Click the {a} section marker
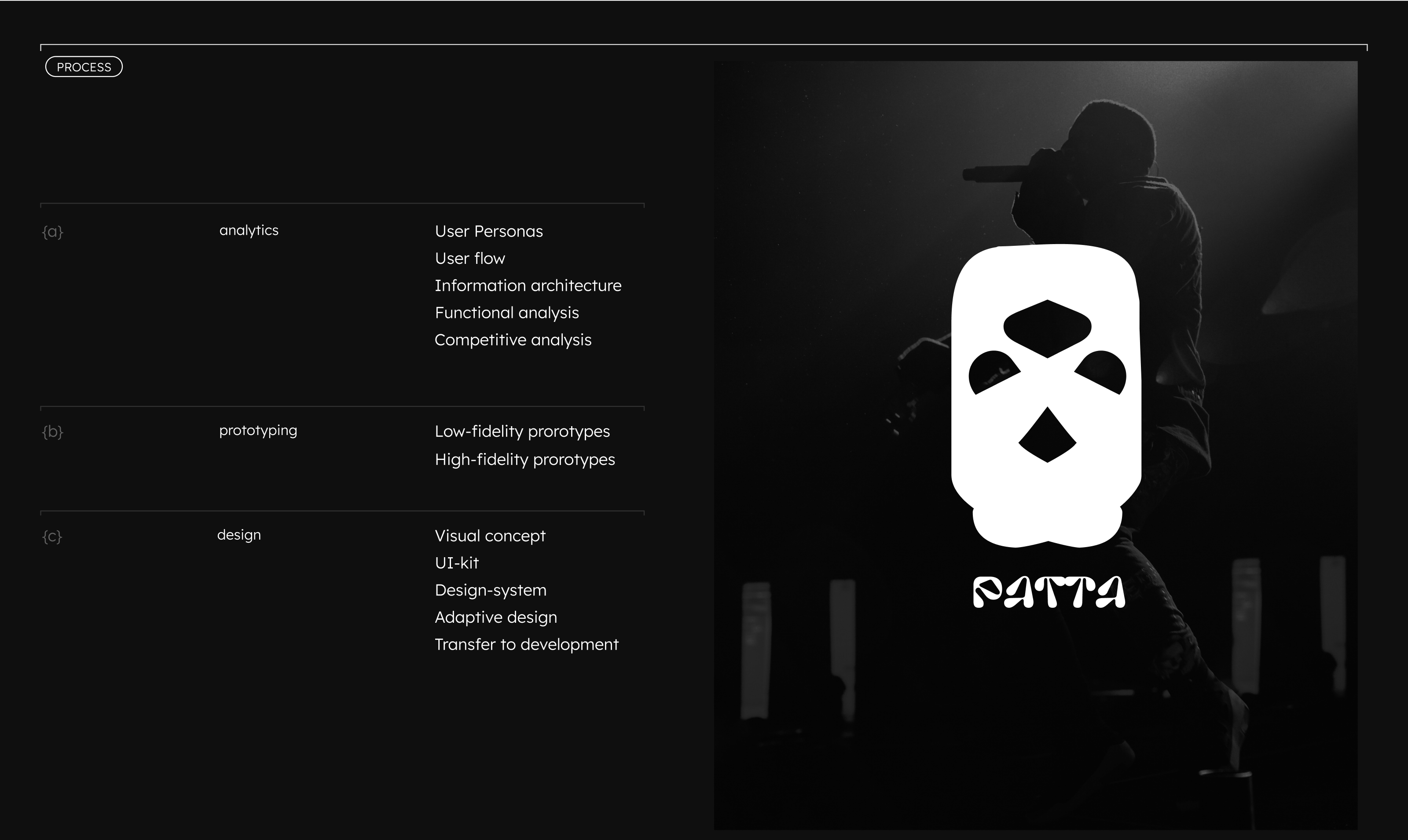The height and width of the screenshot is (840, 1408). point(53,231)
